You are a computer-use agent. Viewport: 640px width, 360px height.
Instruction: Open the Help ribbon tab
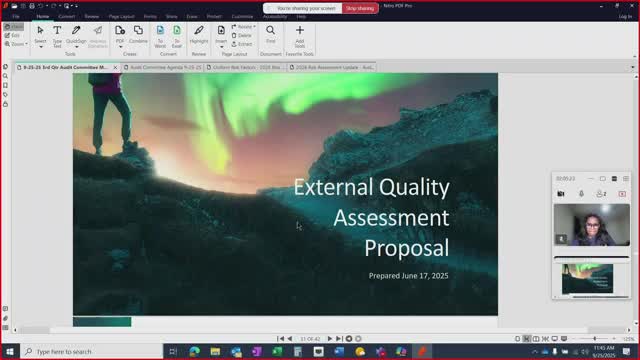[301, 17]
